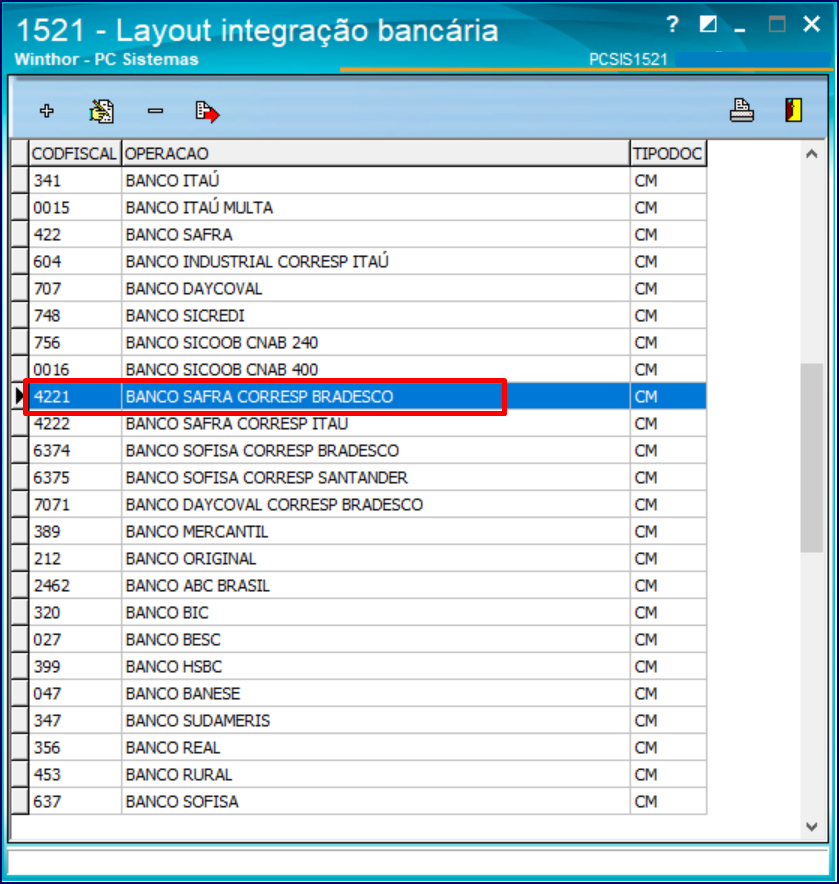Click the printer icon in toolbar

click(741, 110)
